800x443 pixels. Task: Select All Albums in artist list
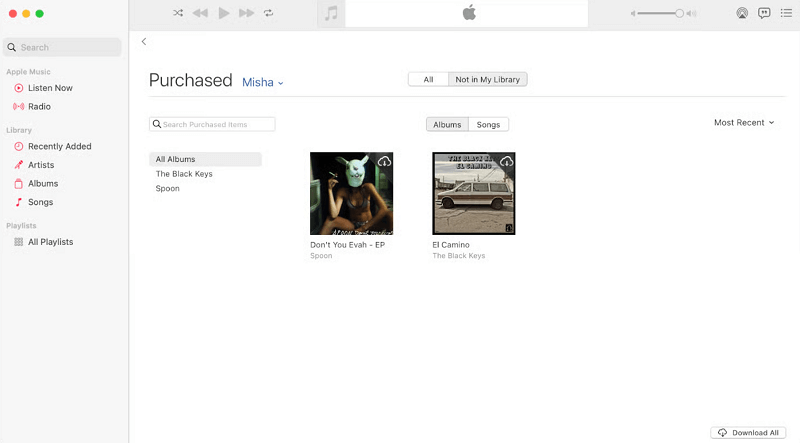pyautogui.click(x=205, y=159)
